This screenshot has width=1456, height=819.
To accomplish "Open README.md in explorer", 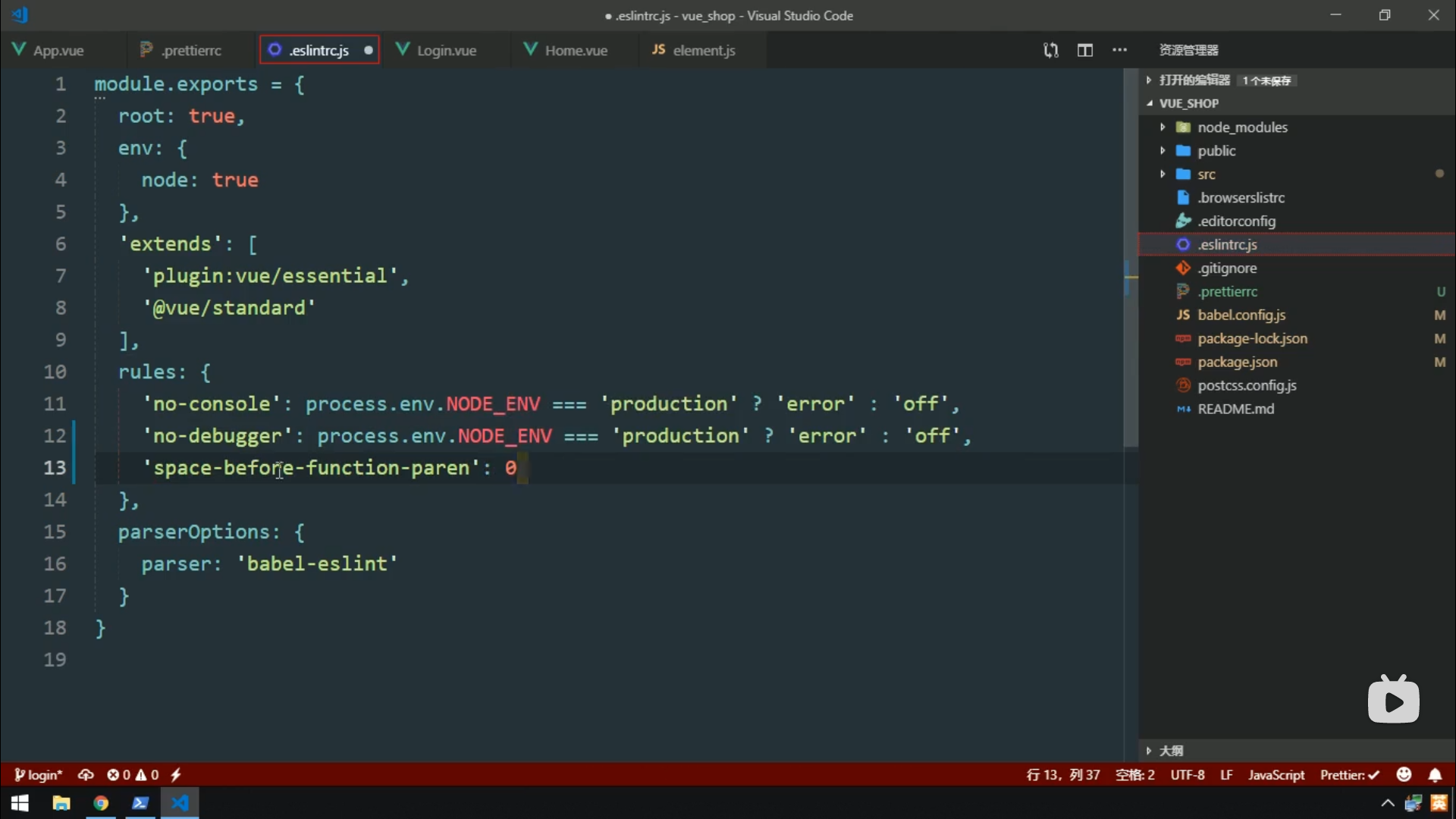I will [x=1235, y=409].
